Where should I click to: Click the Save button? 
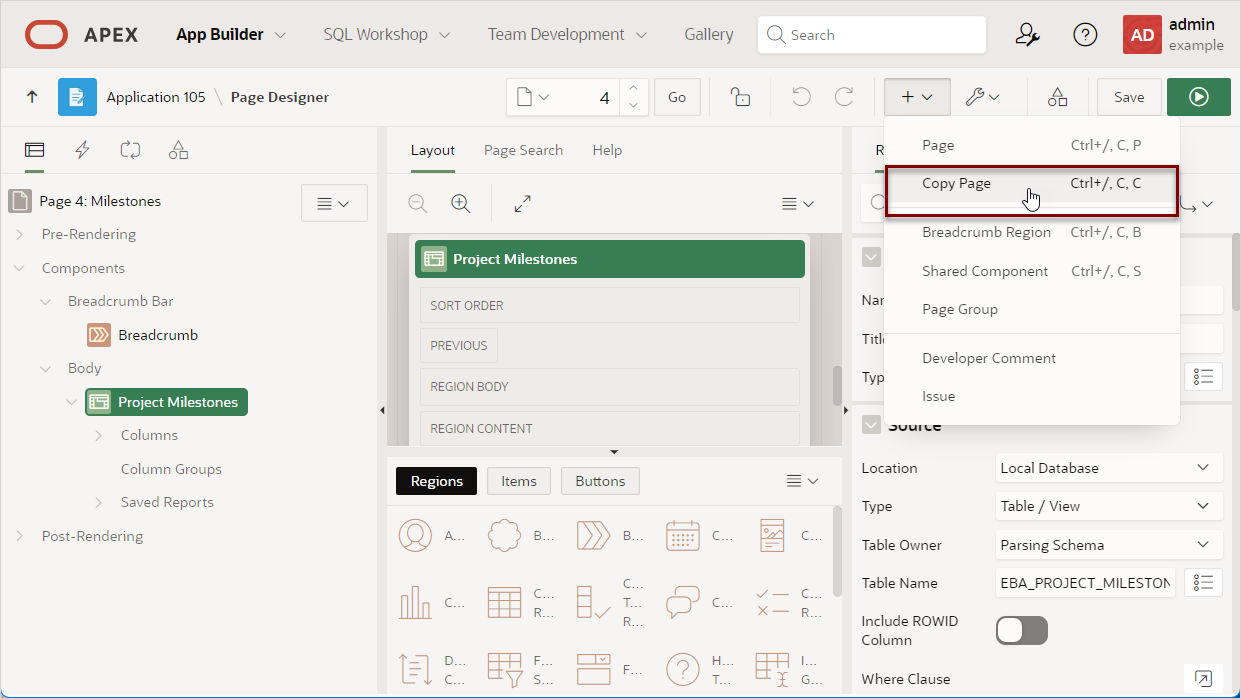coord(1129,97)
